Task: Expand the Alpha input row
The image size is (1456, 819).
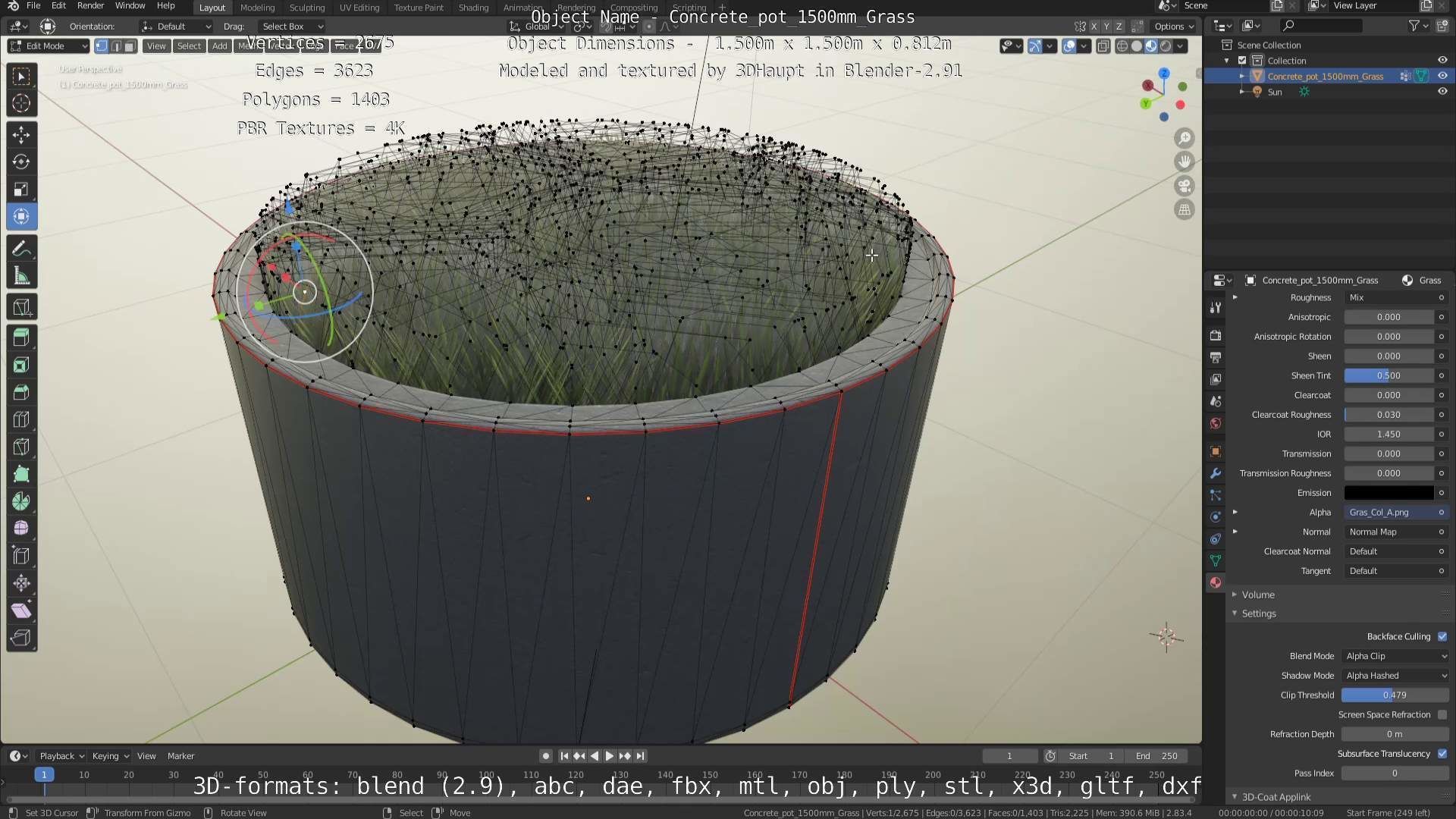Action: click(x=1235, y=513)
